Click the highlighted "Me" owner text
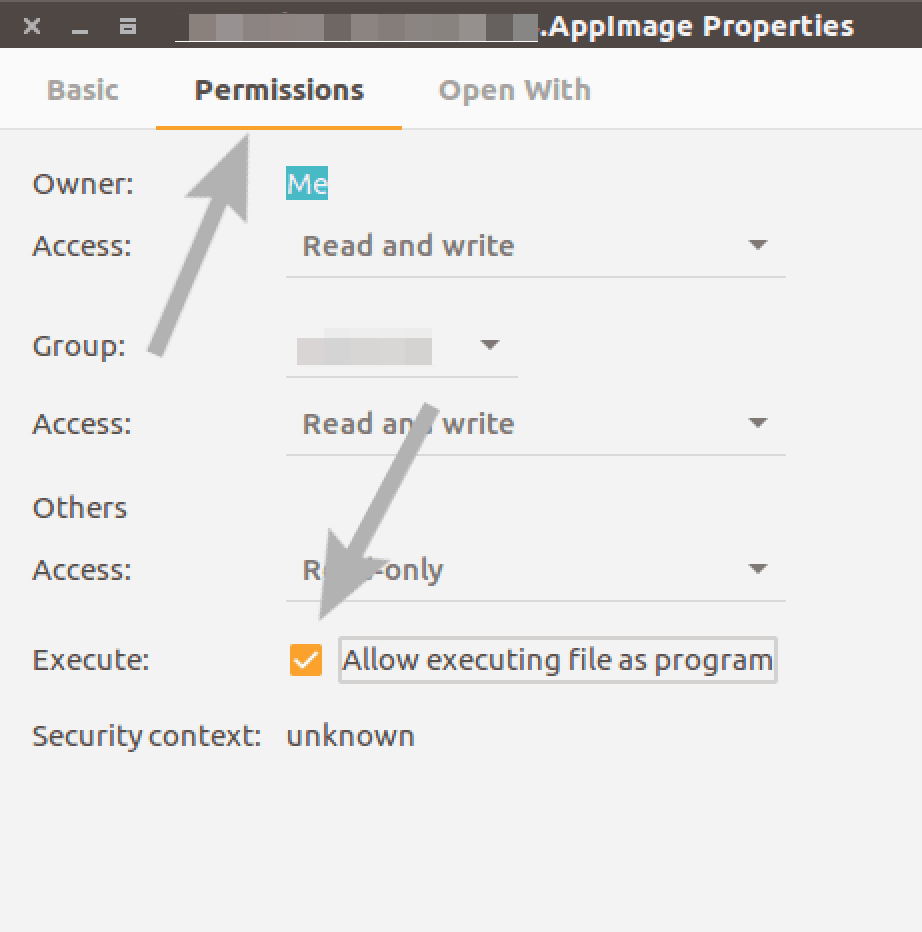This screenshot has height=932, width=922. [307, 183]
